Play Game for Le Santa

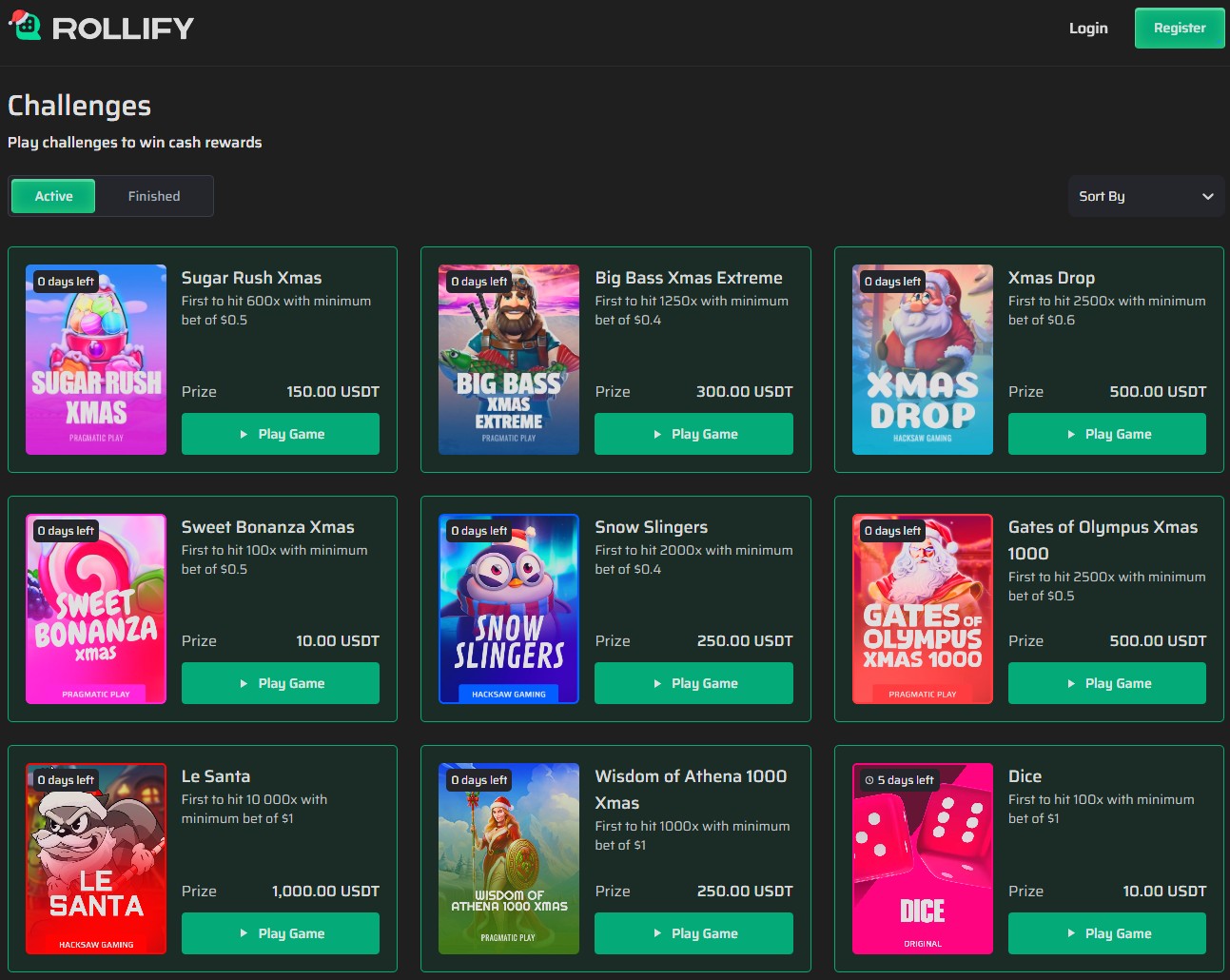[x=281, y=933]
